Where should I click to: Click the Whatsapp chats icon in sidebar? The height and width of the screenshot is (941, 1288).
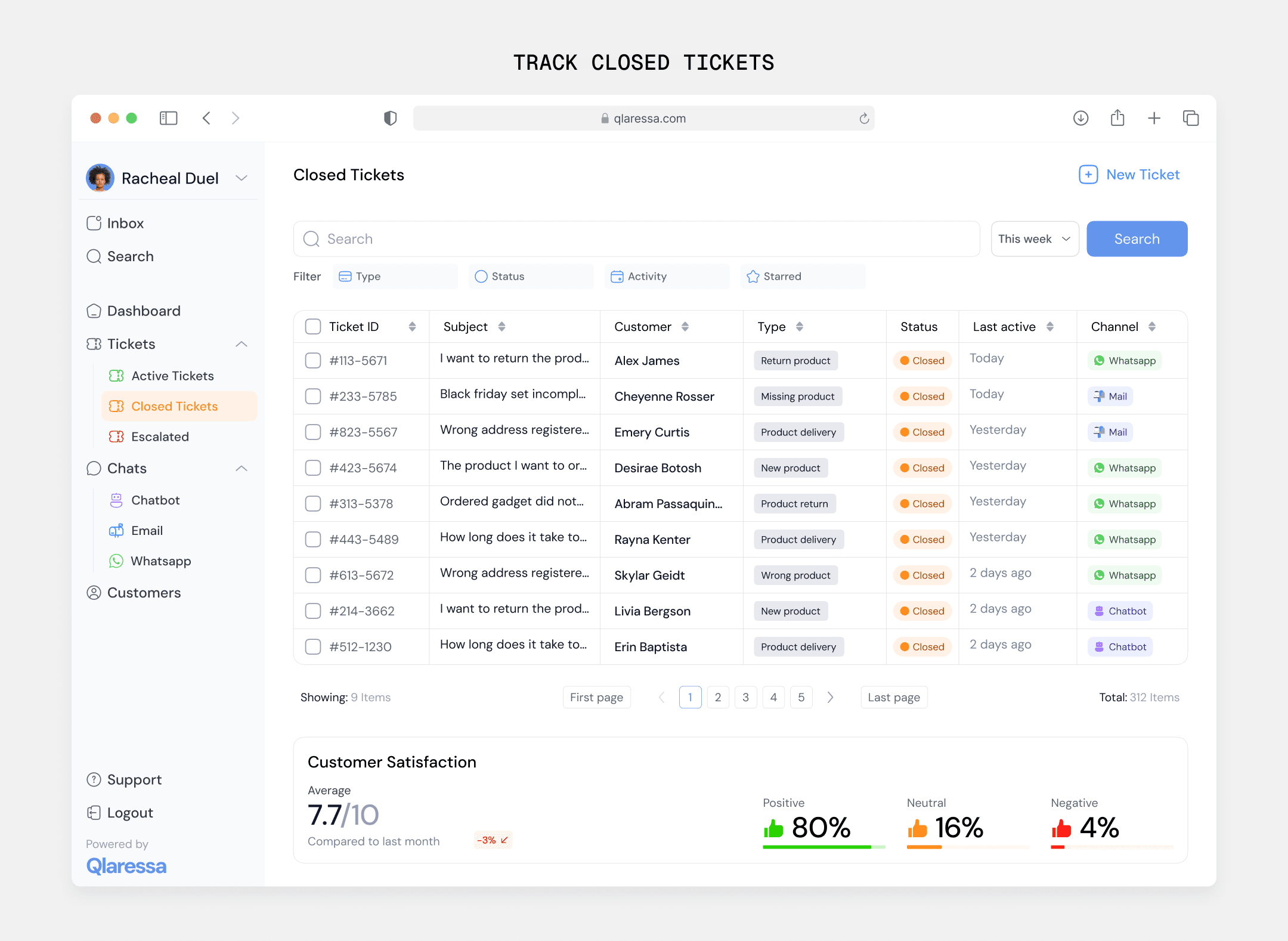(116, 561)
